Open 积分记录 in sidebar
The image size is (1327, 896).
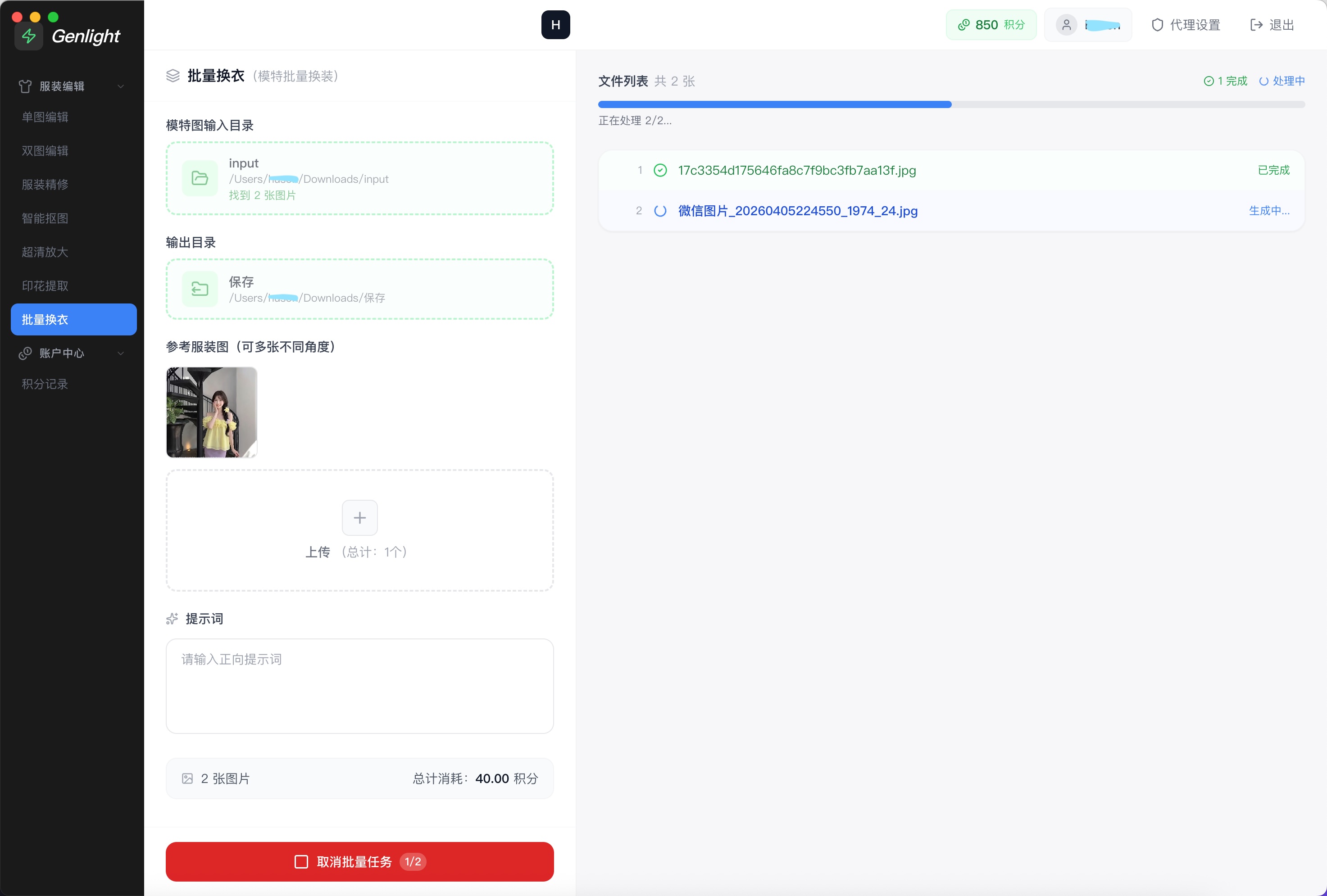tap(45, 384)
